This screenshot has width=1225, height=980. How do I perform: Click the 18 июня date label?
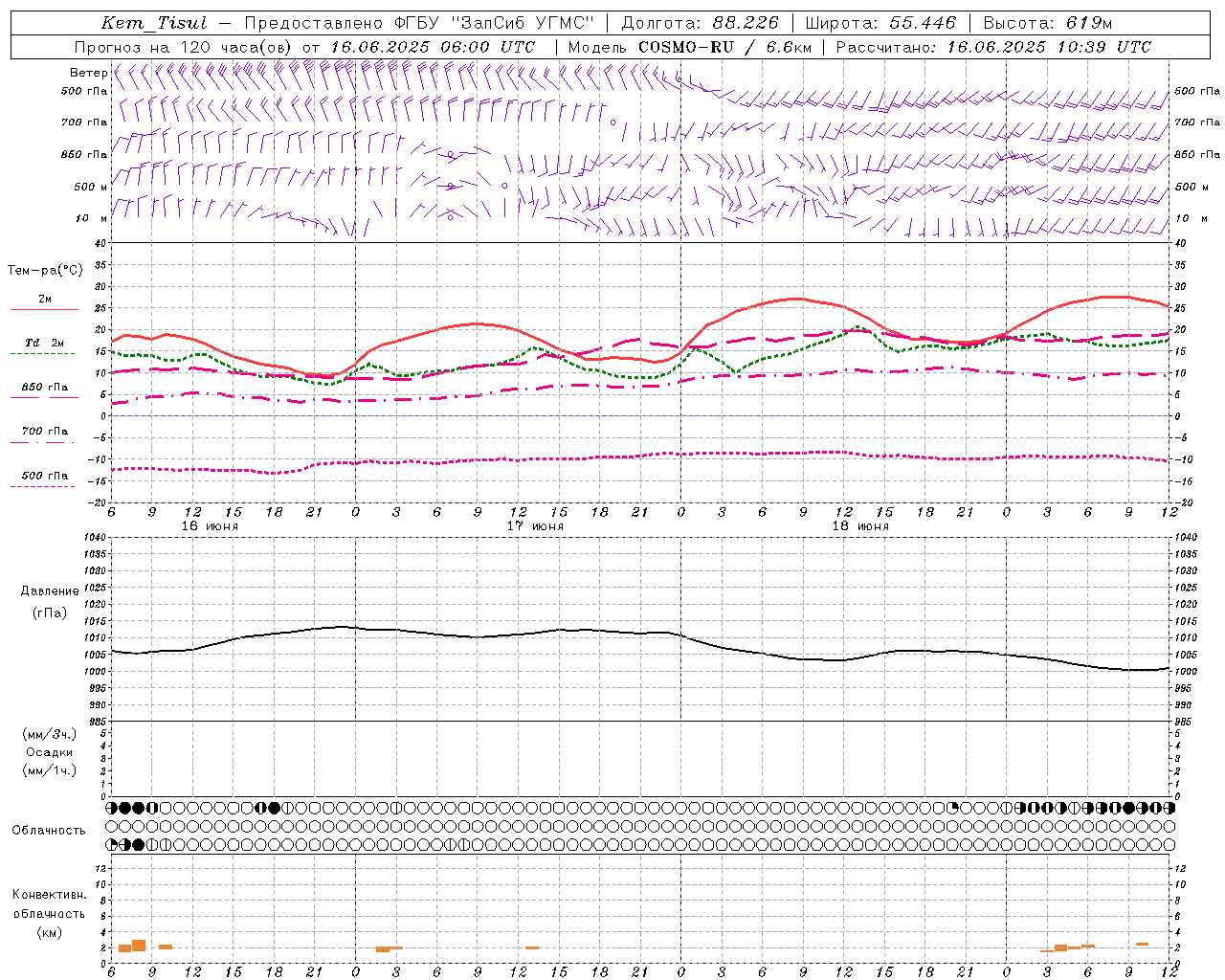[860, 526]
